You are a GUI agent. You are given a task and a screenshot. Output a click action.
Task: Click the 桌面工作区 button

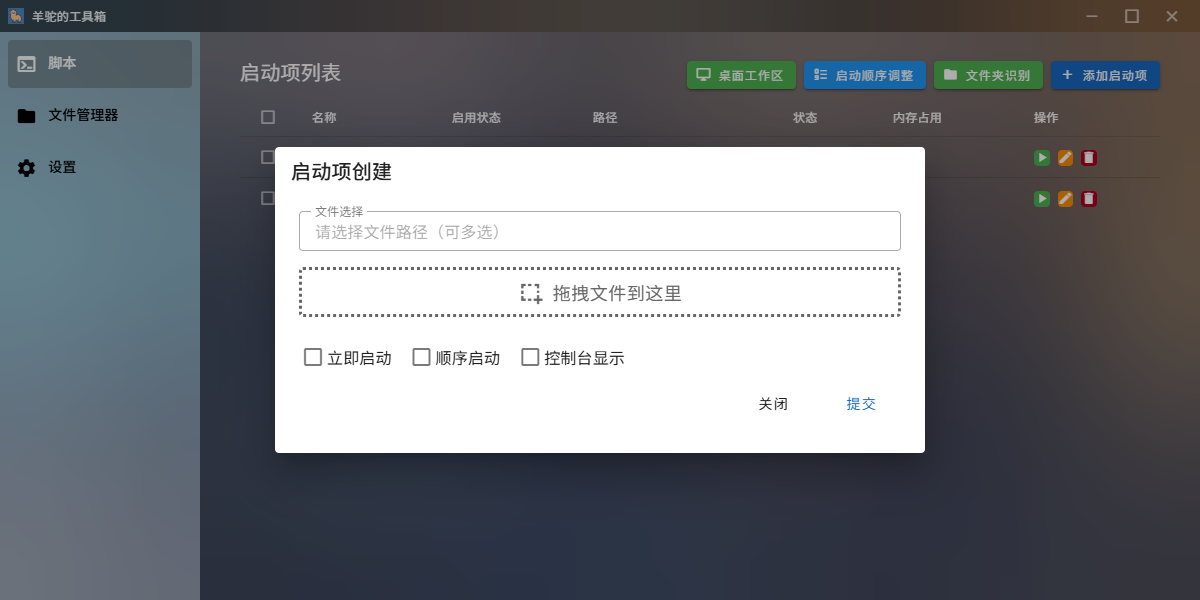pyautogui.click(x=741, y=75)
